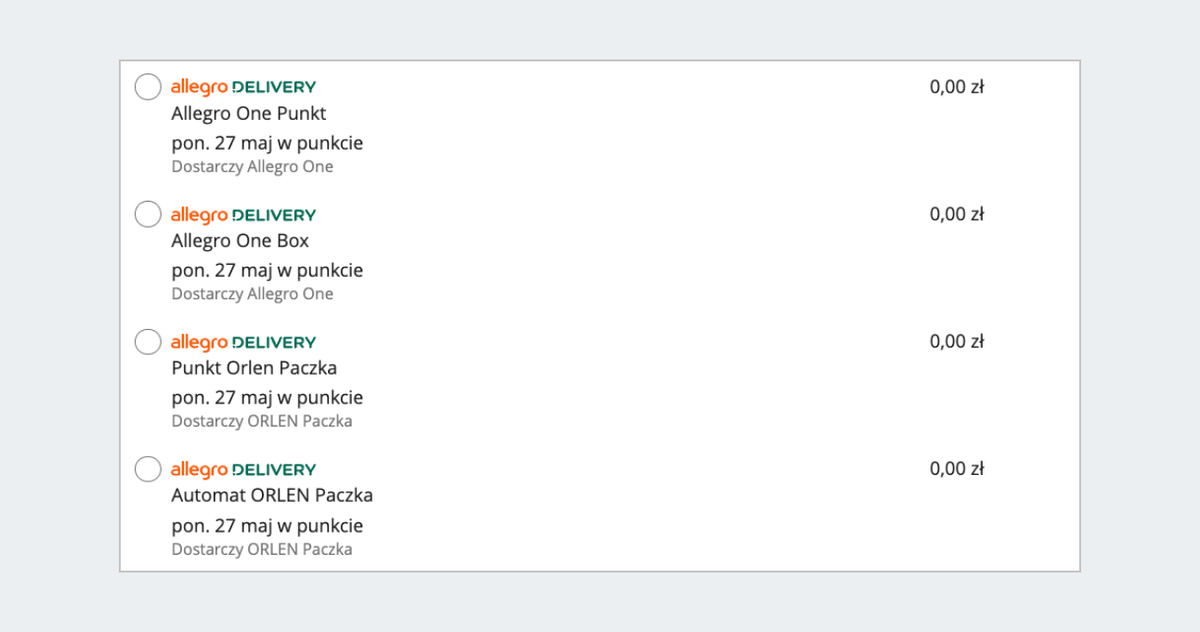Click the 0,00 zł price for Automat ORLEN Paczka

tap(957, 469)
